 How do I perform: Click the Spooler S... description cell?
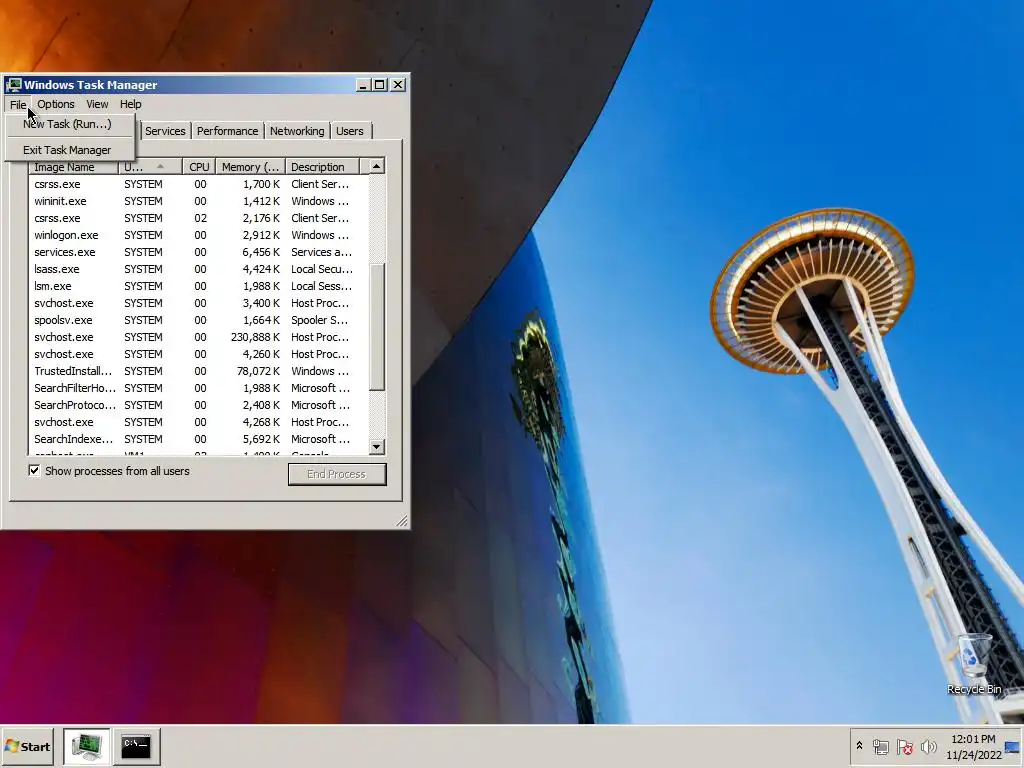pyautogui.click(x=319, y=320)
